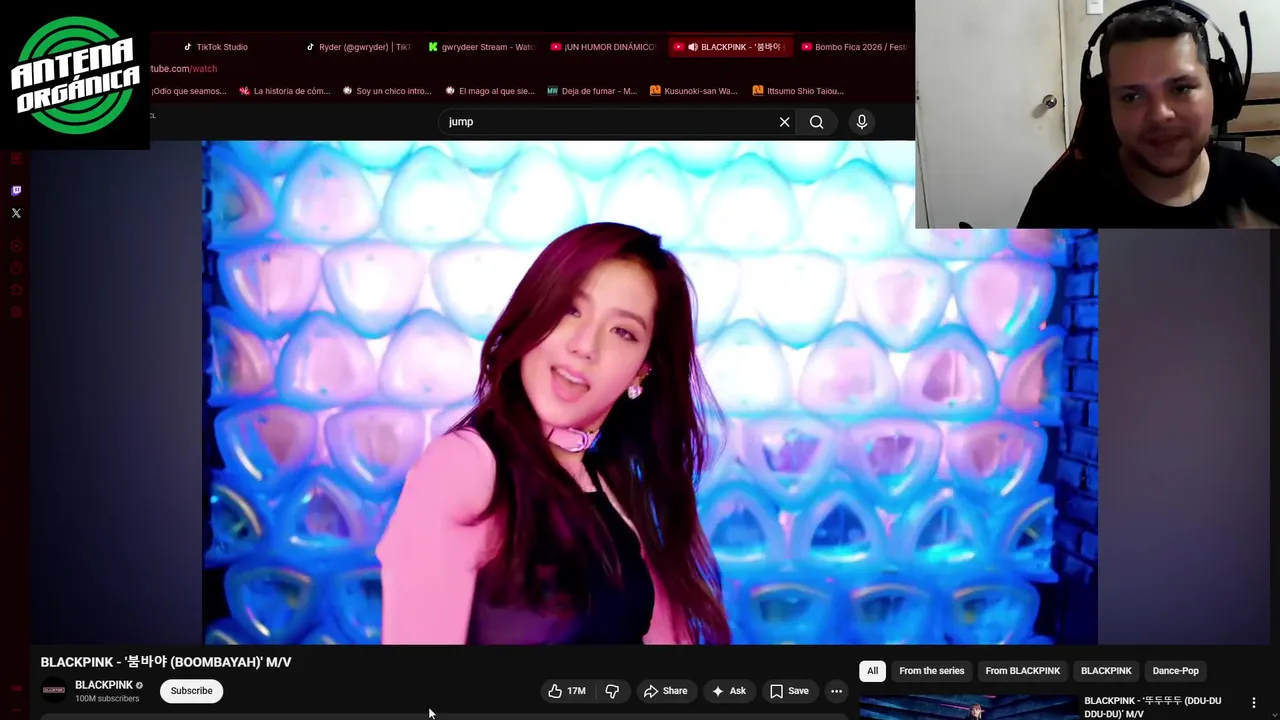Clear the YouTube search box text
Screen dimensions: 1280x720
[784, 122]
